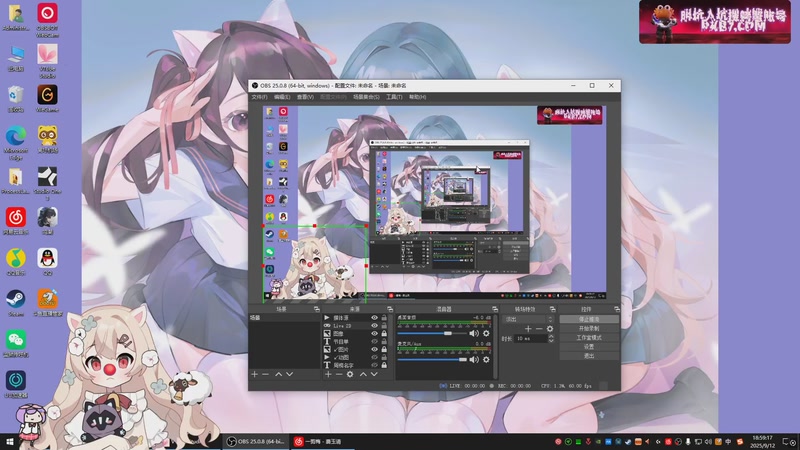Viewport: 800px width, 450px height.
Task: Toggle visibility of the 图像 source
Action: (374, 334)
